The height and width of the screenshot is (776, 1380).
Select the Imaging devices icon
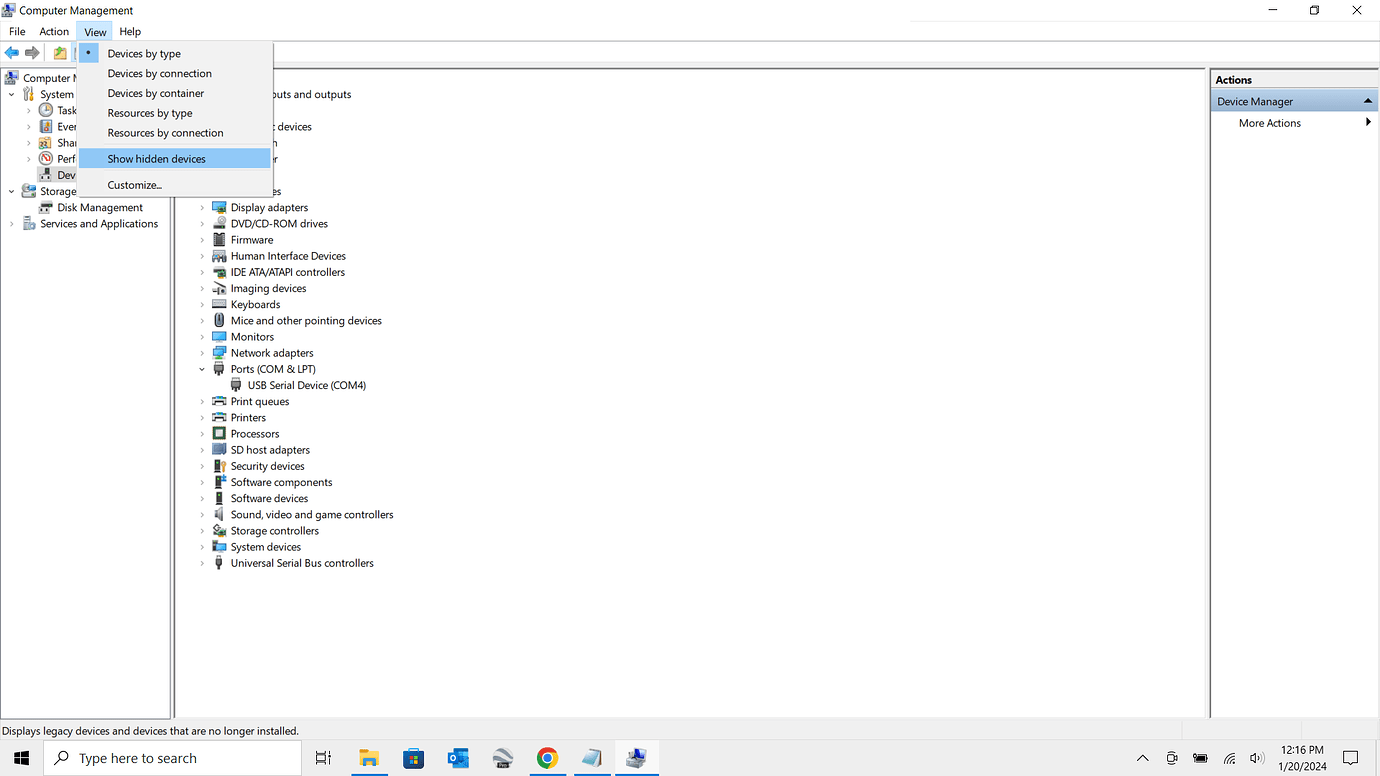(x=219, y=289)
